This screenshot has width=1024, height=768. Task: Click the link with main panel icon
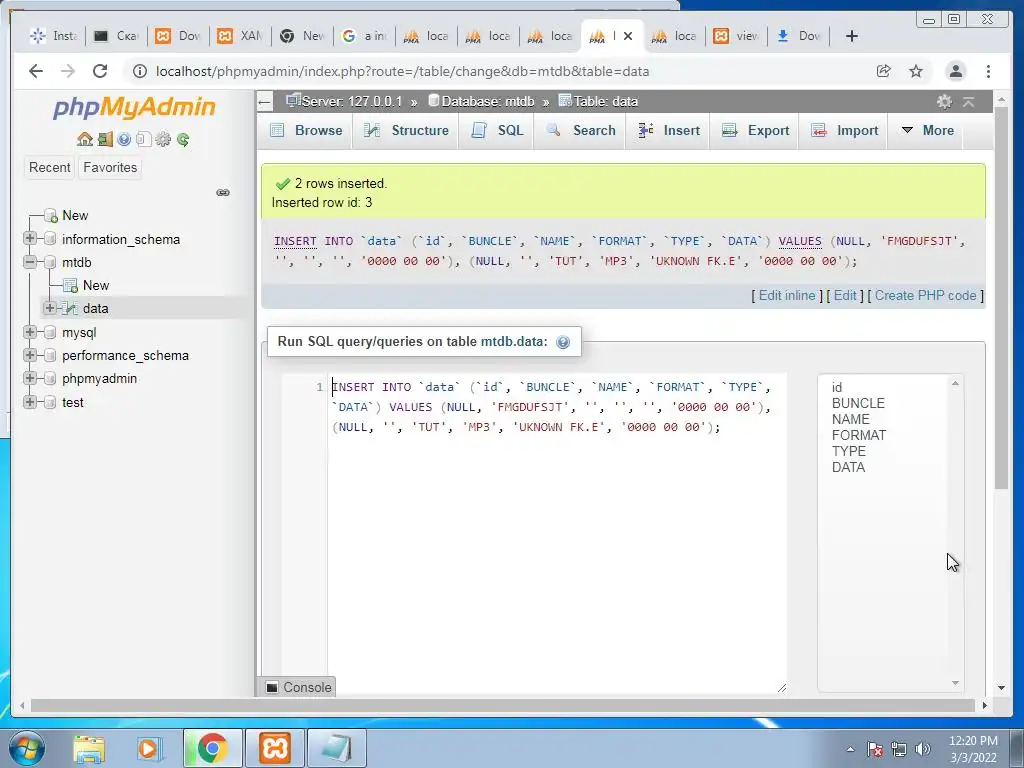point(223,192)
